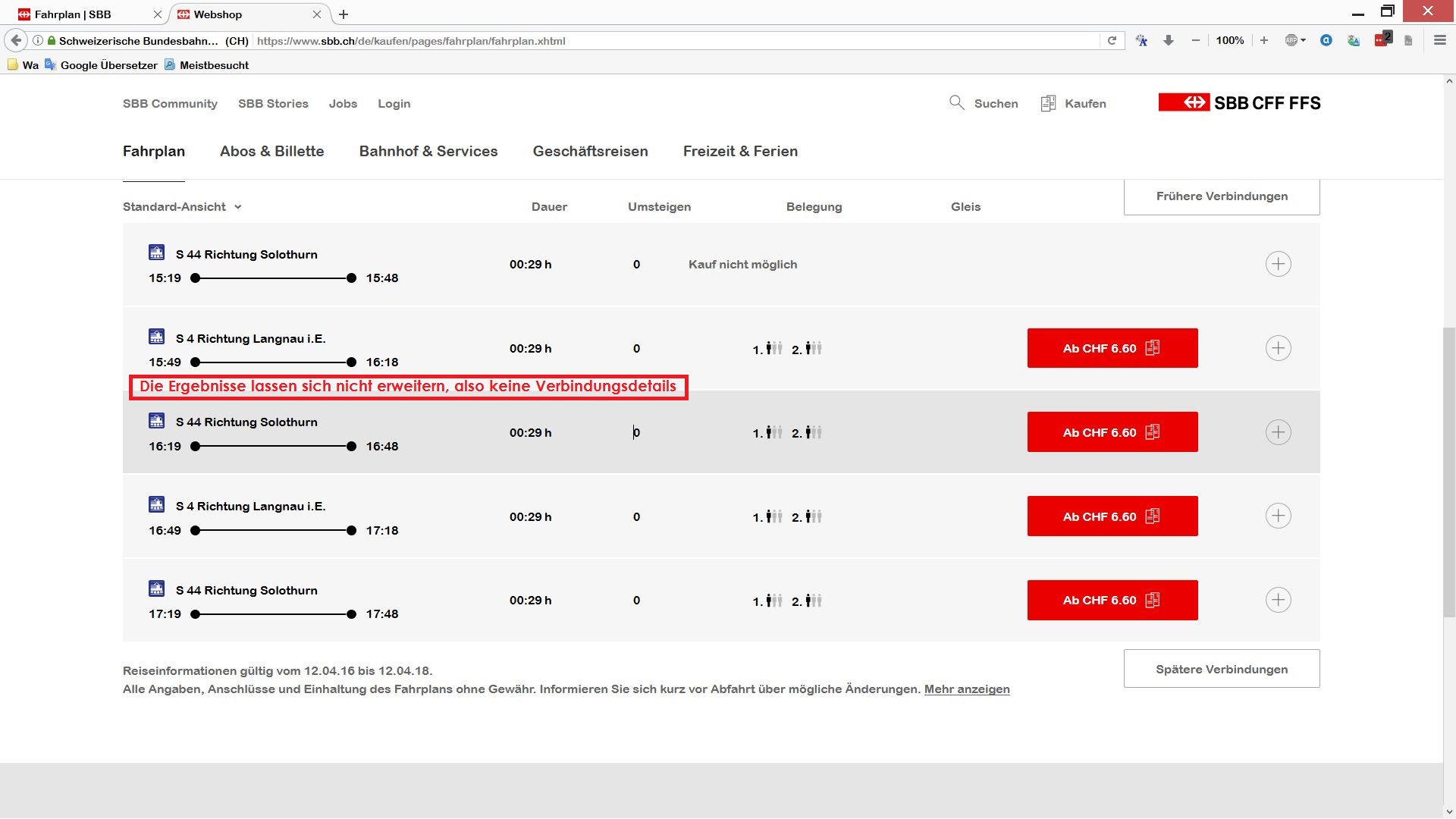1456x819 pixels.
Task: Open Firefox hamburger menu
Action: [x=1439, y=41]
